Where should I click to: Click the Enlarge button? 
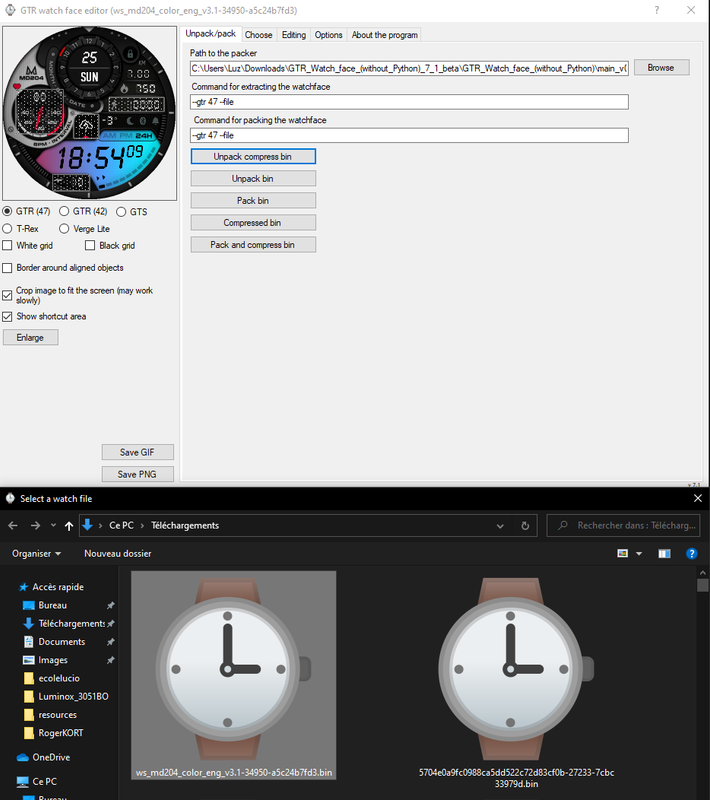pos(31,337)
